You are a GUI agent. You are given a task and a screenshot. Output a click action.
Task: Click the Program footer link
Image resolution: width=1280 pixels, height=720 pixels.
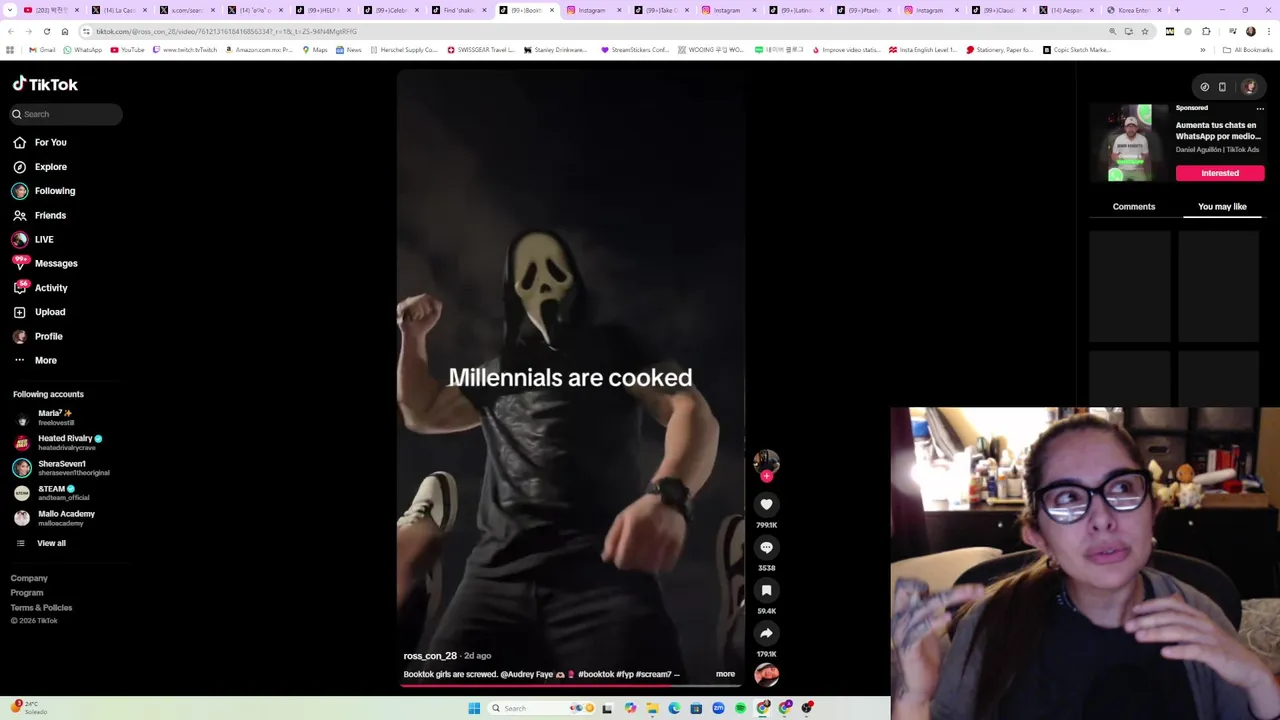pyautogui.click(x=27, y=593)
